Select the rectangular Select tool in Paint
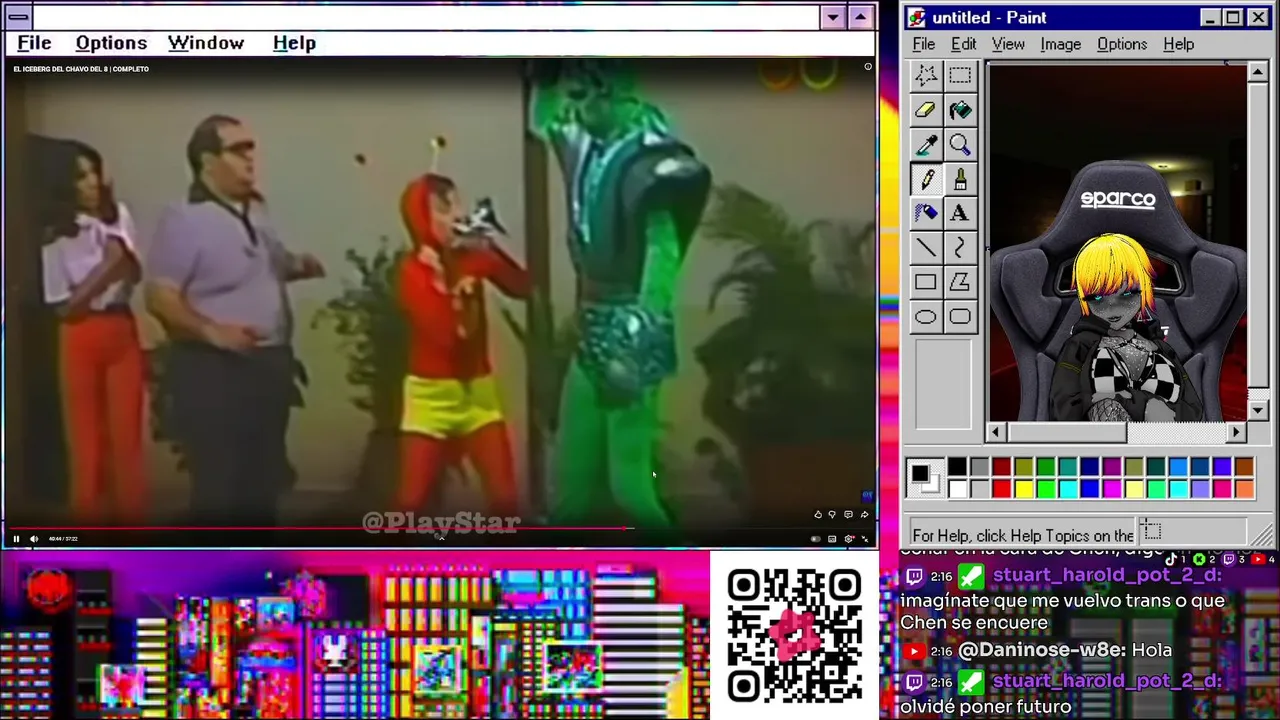Screen dimensions: 1280x720 click(x=960, y=75)
